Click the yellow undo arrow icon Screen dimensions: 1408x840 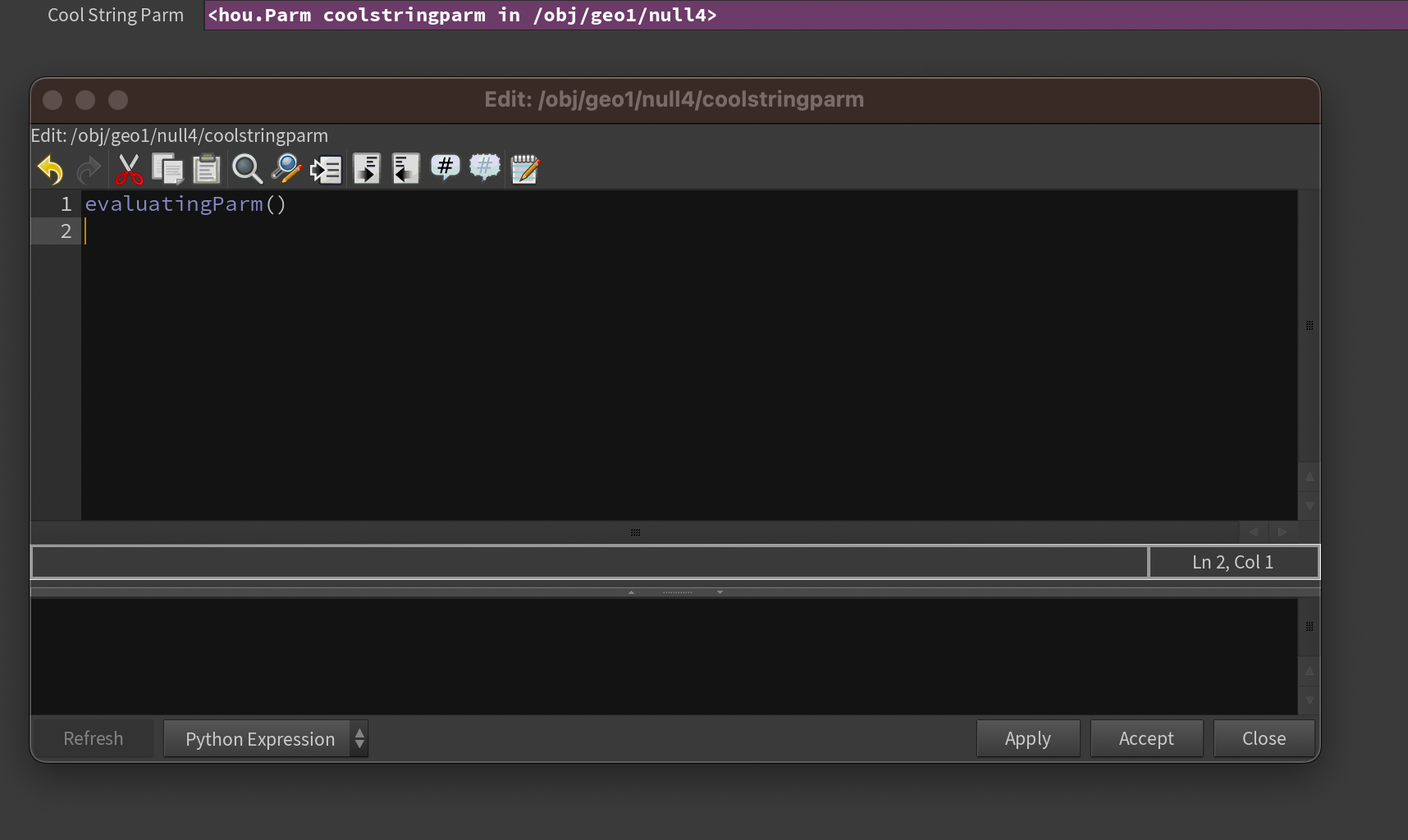point(50,169)
